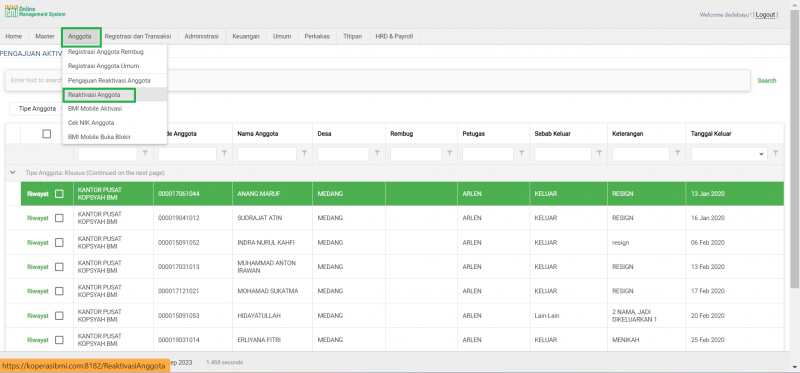The width and height of the screenshot is (800, 373).
Task: Click the Rembug filter field
Action: (415, 154)
